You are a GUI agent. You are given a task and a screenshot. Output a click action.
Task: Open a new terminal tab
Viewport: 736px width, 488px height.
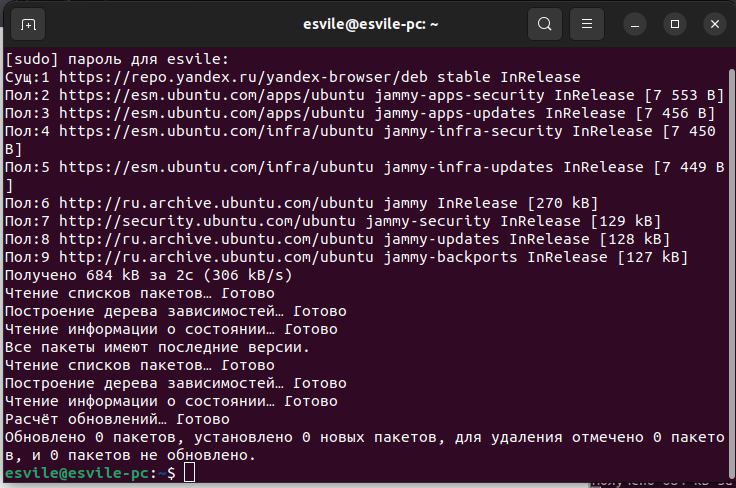pos(28,24)
